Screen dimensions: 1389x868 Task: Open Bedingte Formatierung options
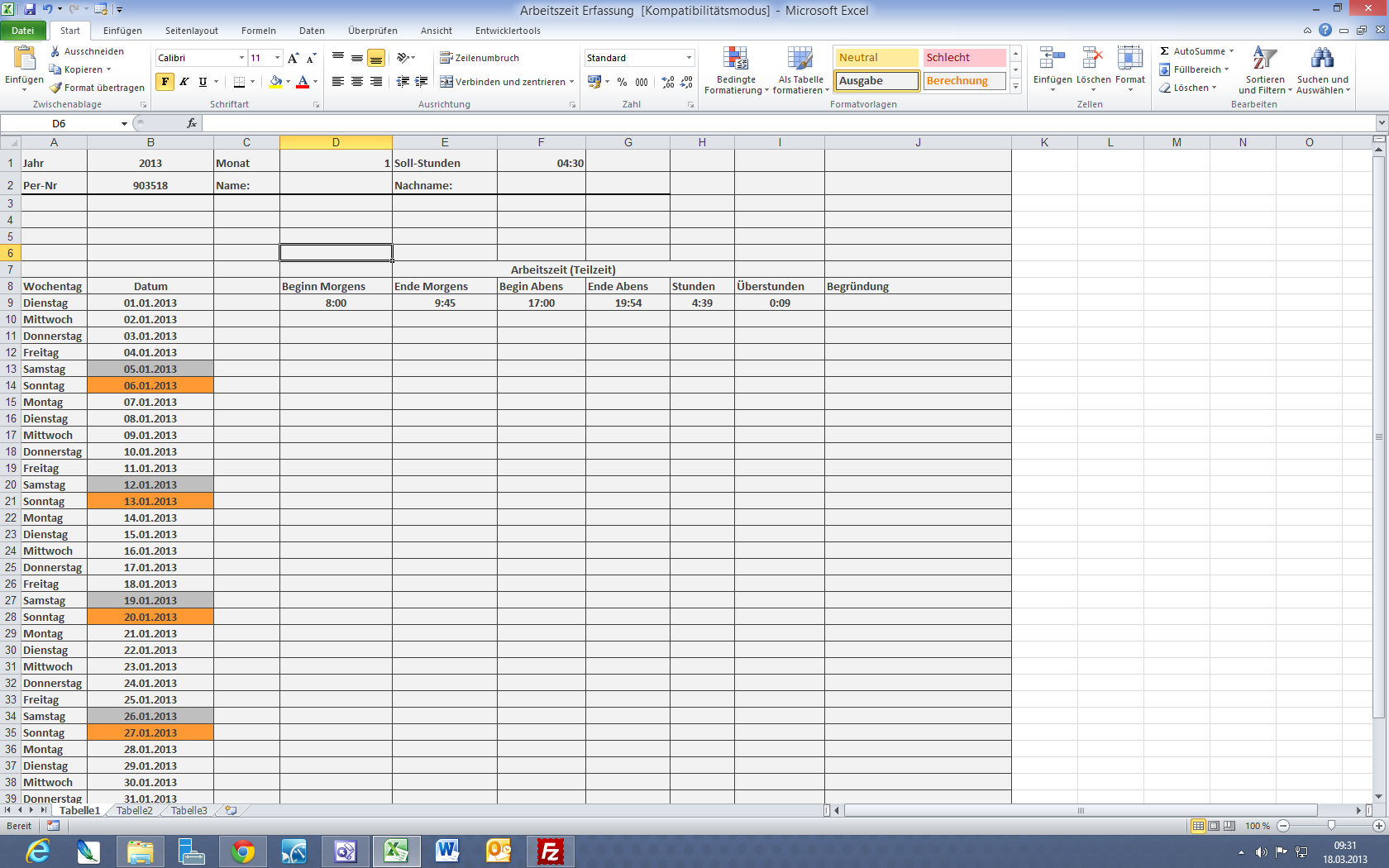tap(734, 70)
